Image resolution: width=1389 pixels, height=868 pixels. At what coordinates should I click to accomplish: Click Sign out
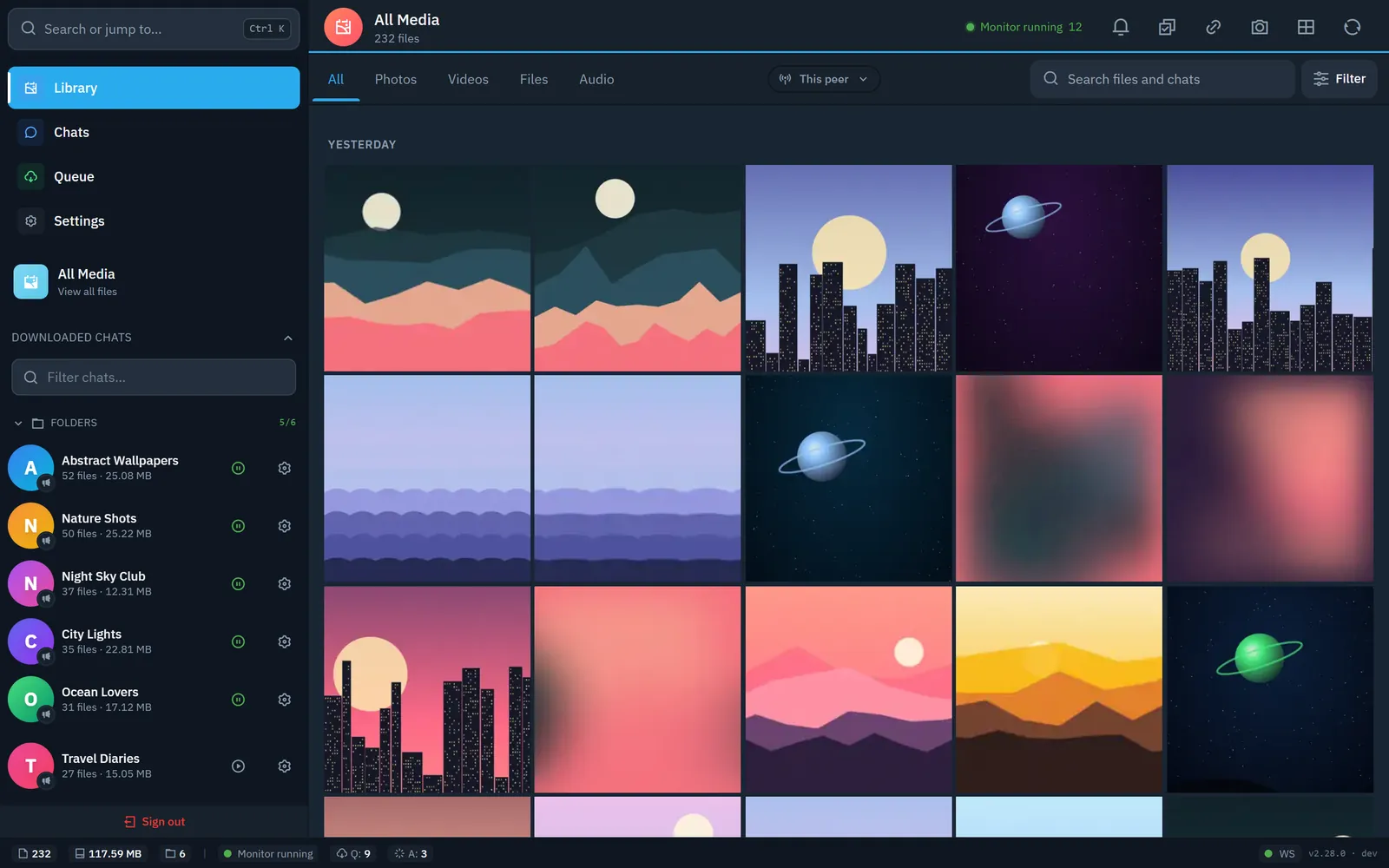pyautogui.click(x=155, y=822)
